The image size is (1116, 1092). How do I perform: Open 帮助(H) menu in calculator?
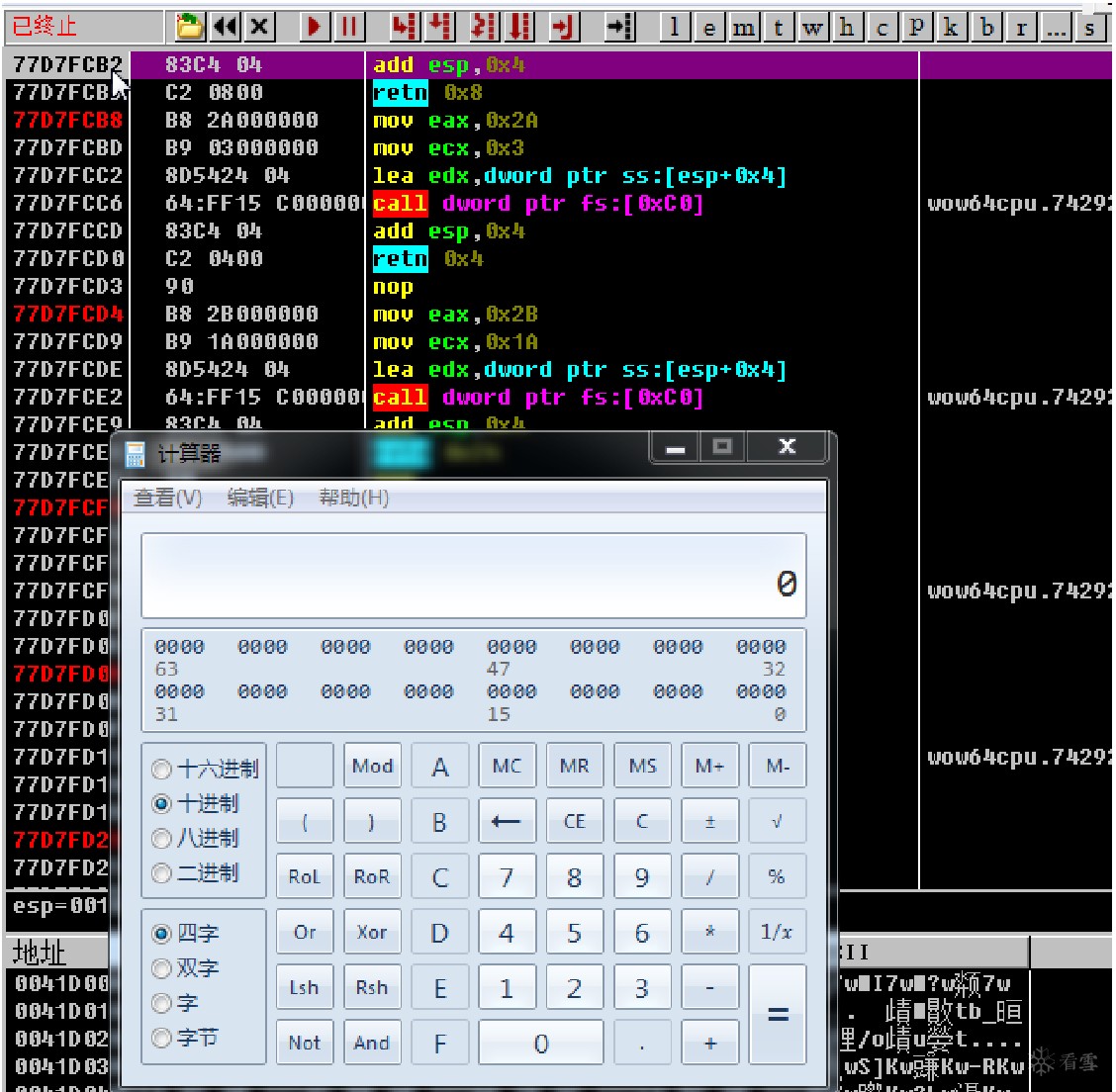click(x=354, y=498)
